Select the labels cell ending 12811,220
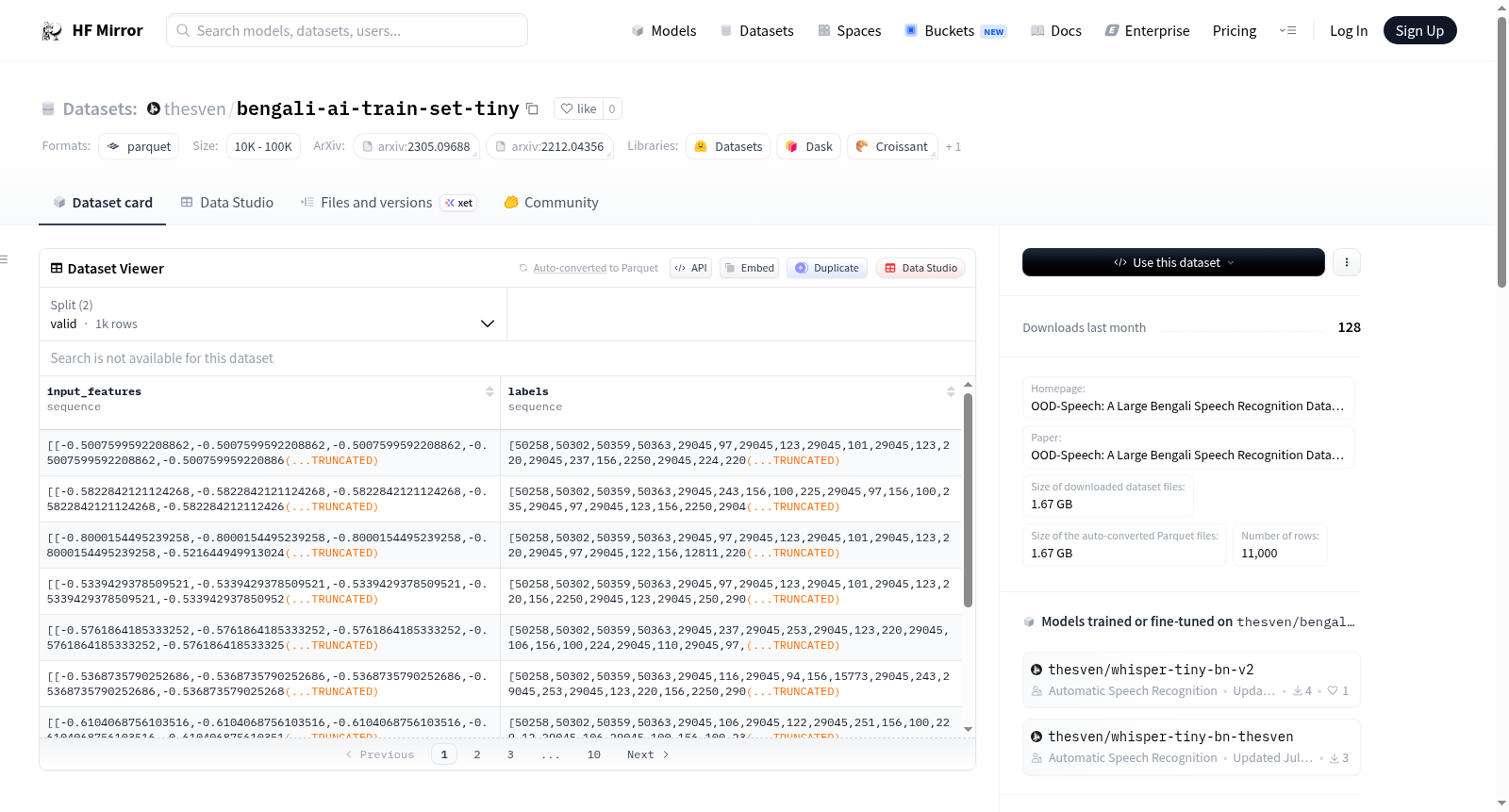This screenshot has height=812, width=1509. [731, 545]
